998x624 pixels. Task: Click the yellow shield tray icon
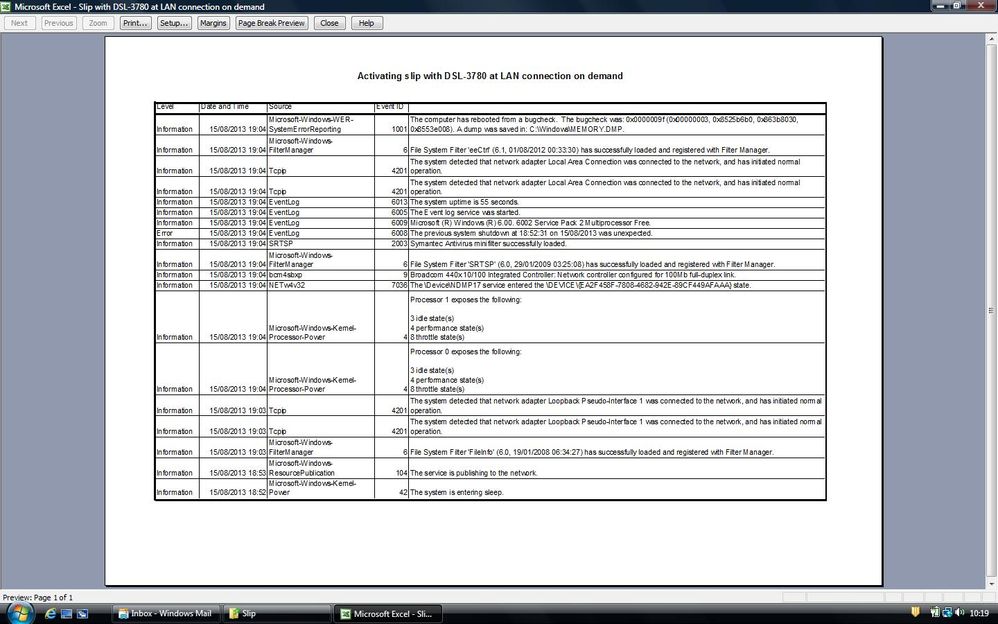(x=915, y=613)
